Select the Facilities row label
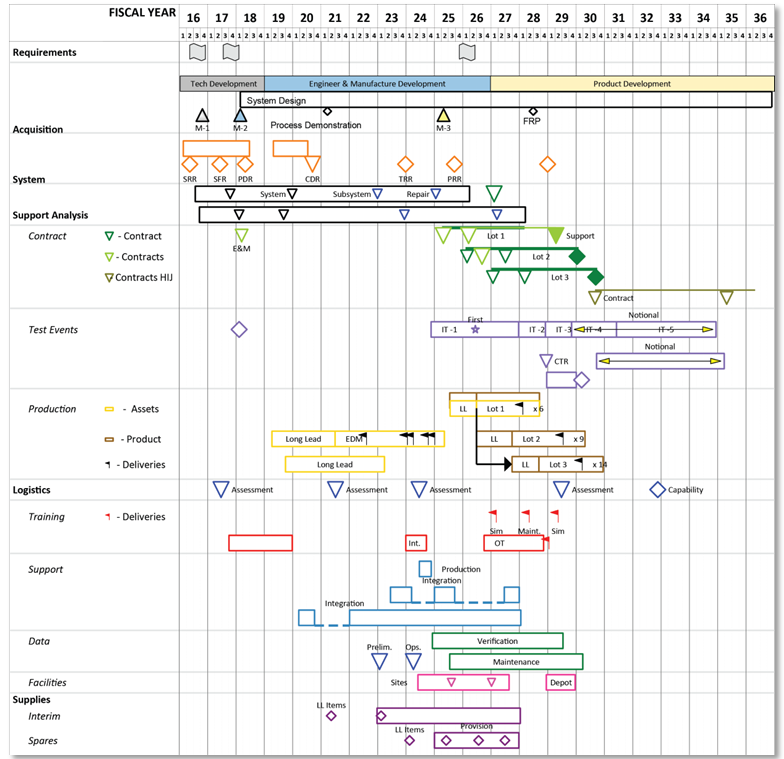This screenshot has width=784, height=759. pos(47,682)
